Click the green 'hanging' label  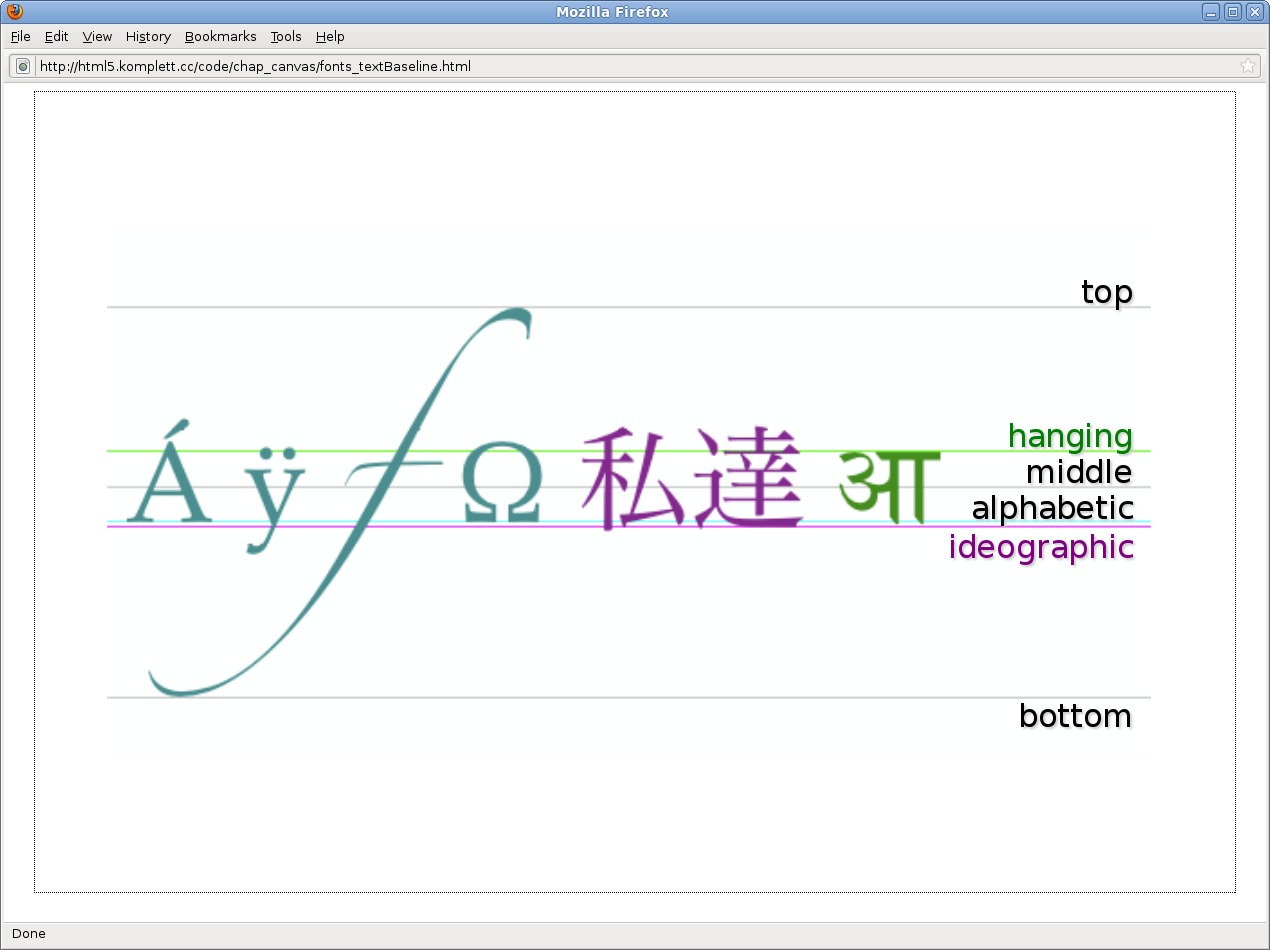tap(1070, 436)
